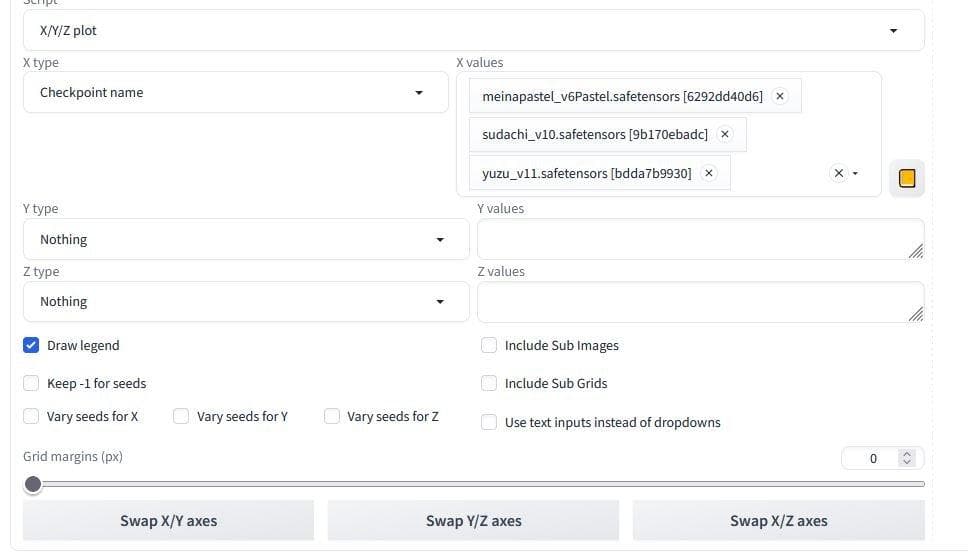Click the yellow fill X values button

pyautogui.click(x=907, y=179)
